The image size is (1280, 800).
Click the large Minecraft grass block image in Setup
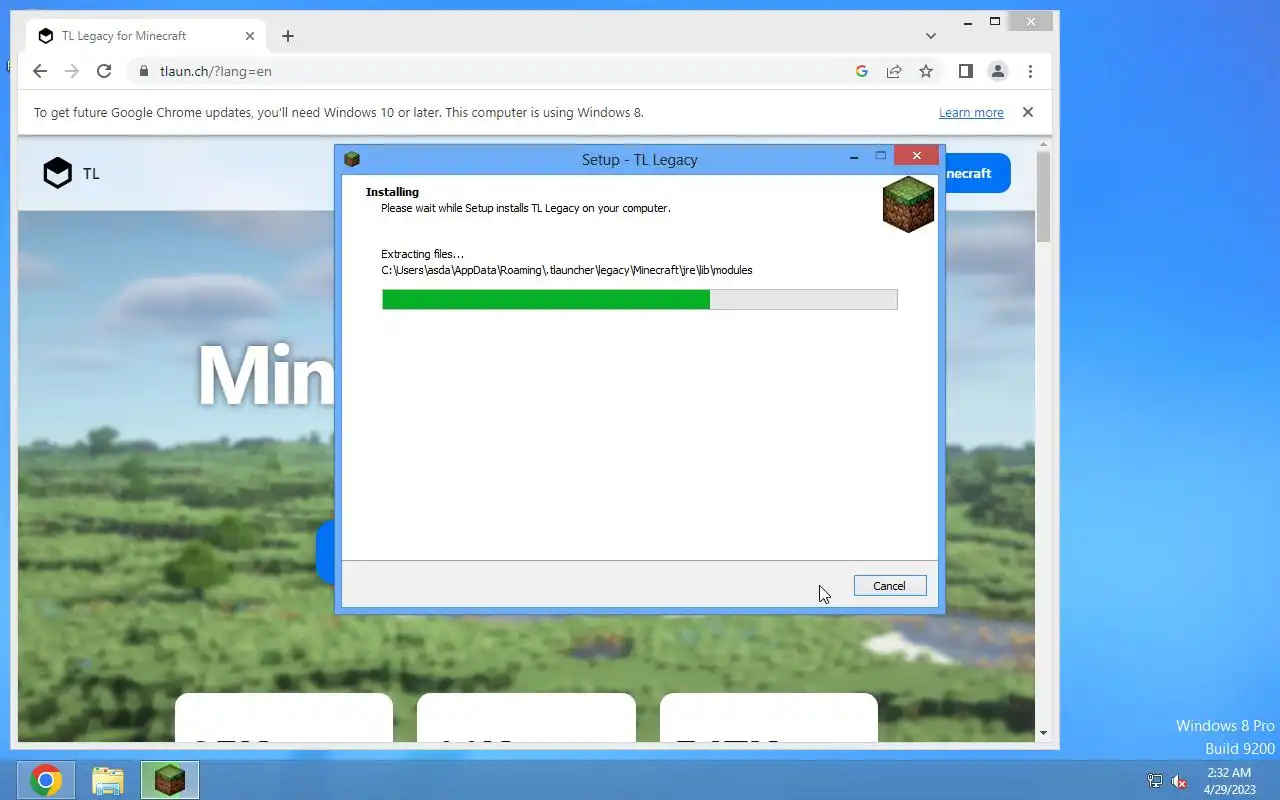[x=908, y=204]
